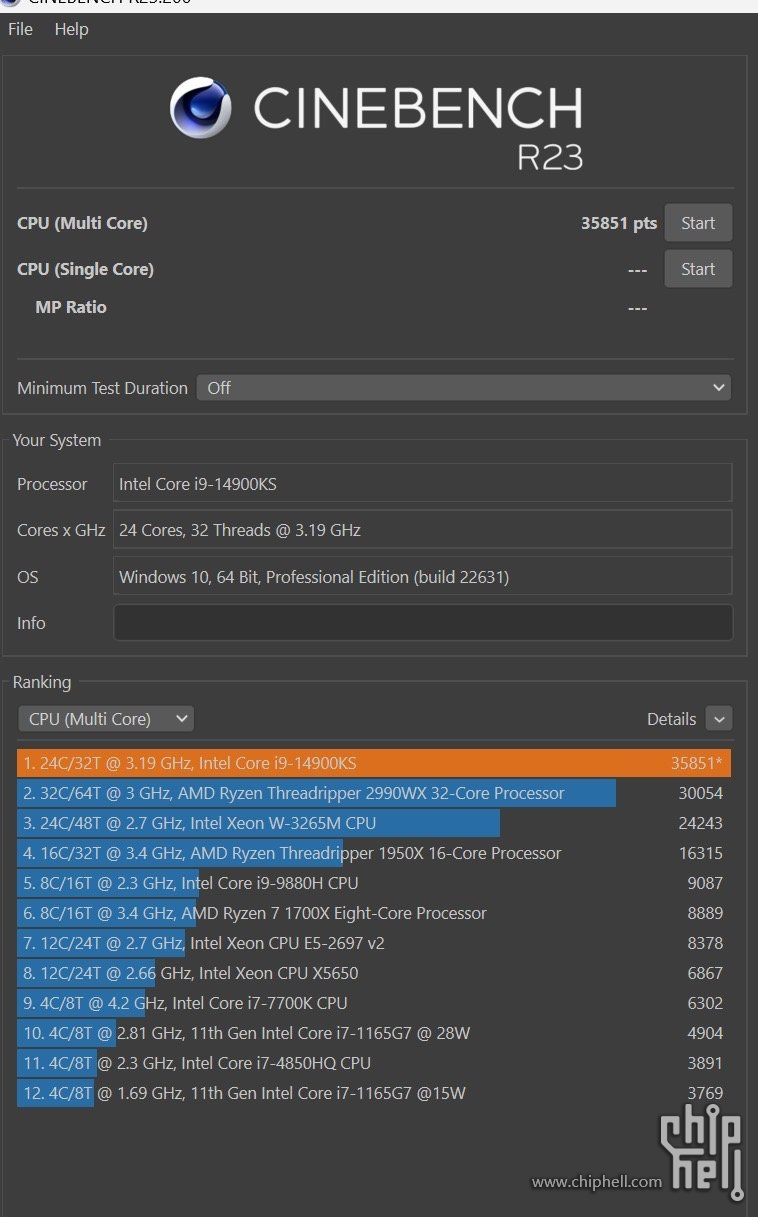Screen dimensions: 758x1217
Task: Start the CPU Multi Core test
Action: click(x=698, y=223)
